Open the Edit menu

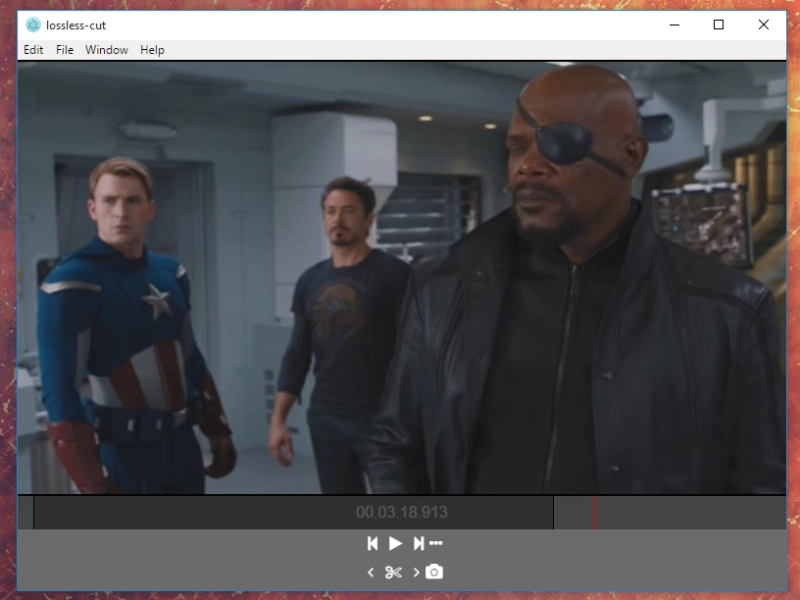click(33, 50)
